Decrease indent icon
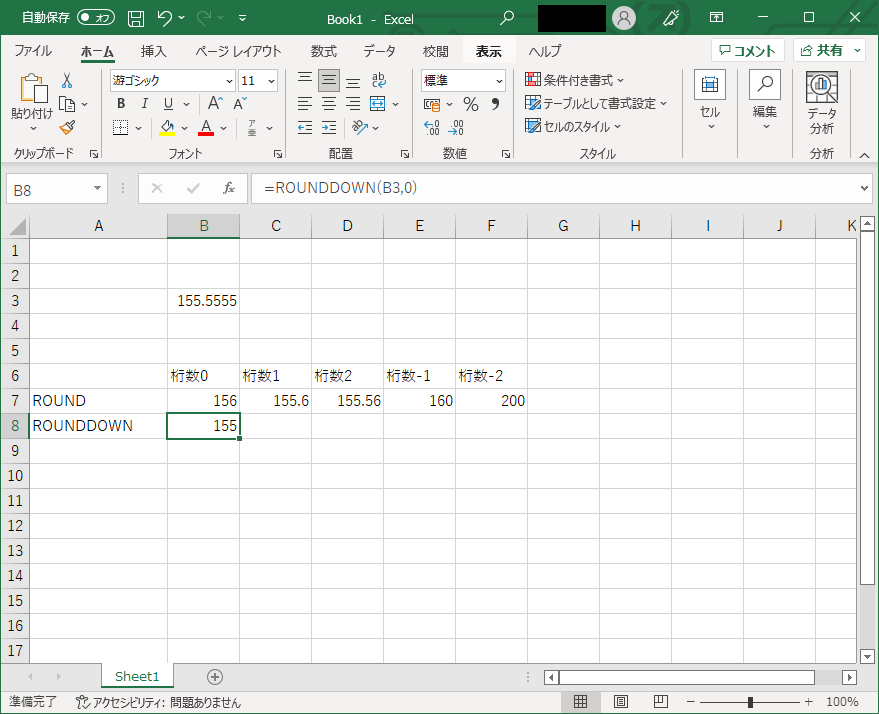The height and width of the screenshot is (714, 879). (305, 128)
